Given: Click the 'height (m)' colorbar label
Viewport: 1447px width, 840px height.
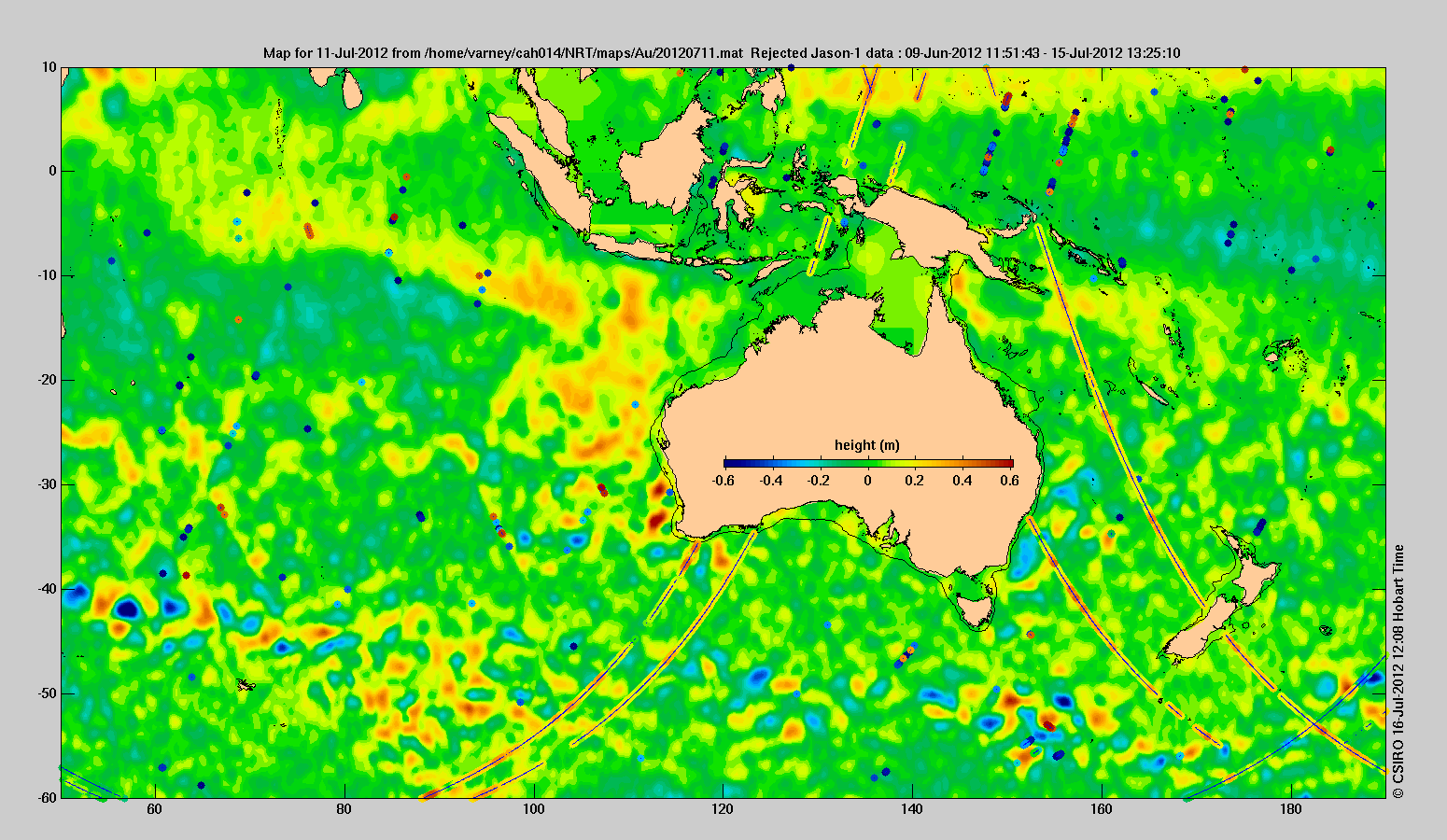Looking at the screenshot, I should point(866,445).
